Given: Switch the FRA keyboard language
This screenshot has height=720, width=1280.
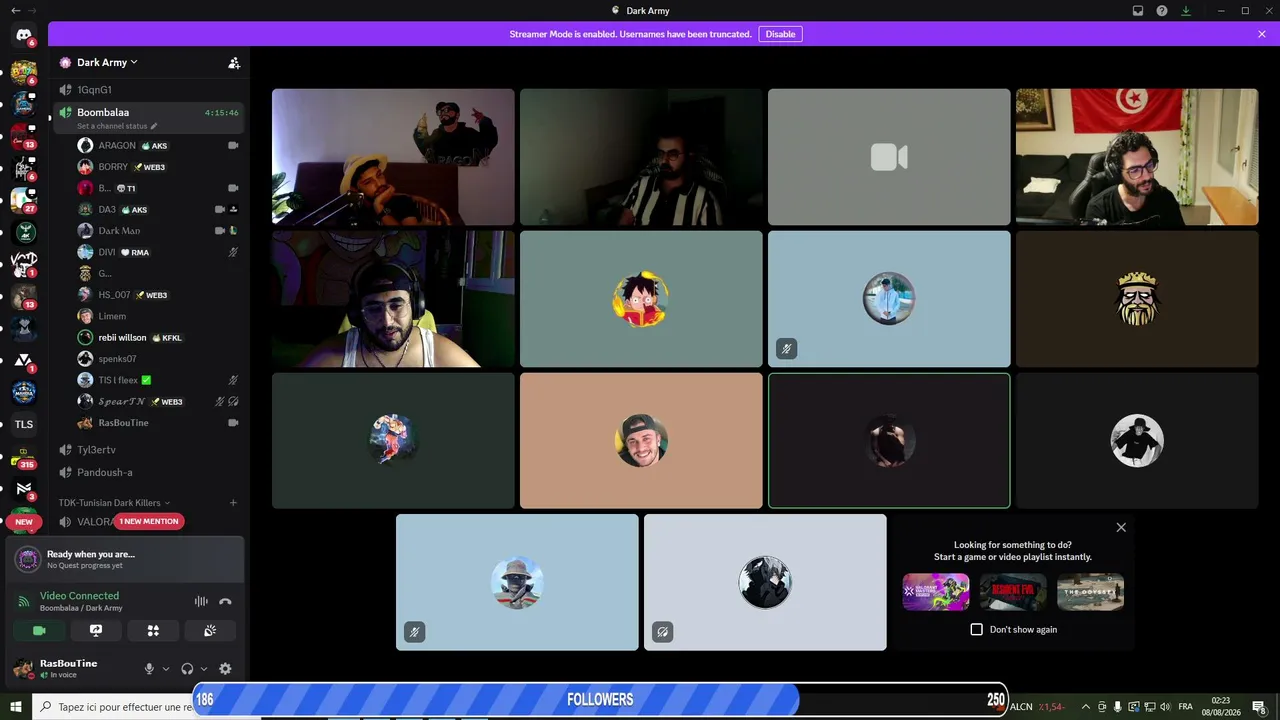Looking at the screenshot, I should click(1186, 707).
